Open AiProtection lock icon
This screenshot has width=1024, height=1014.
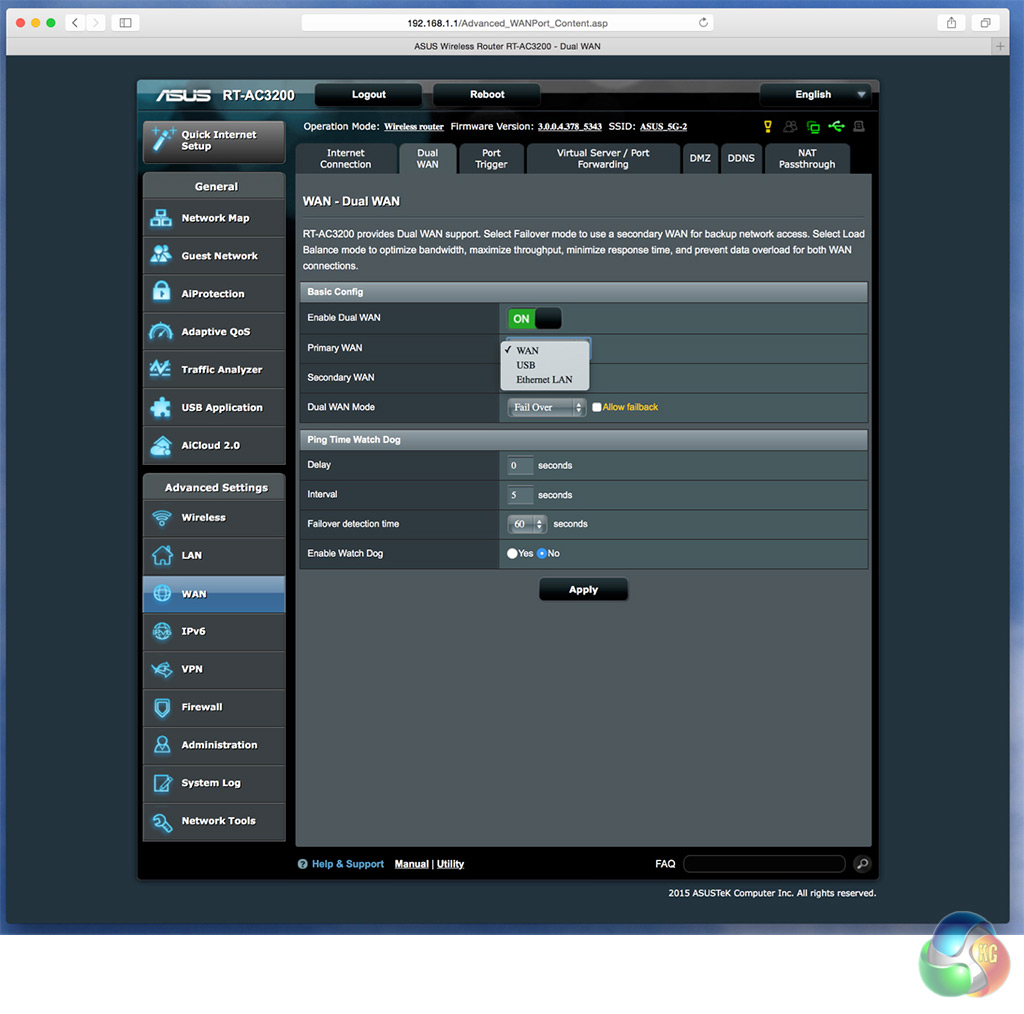pos(161,293)
